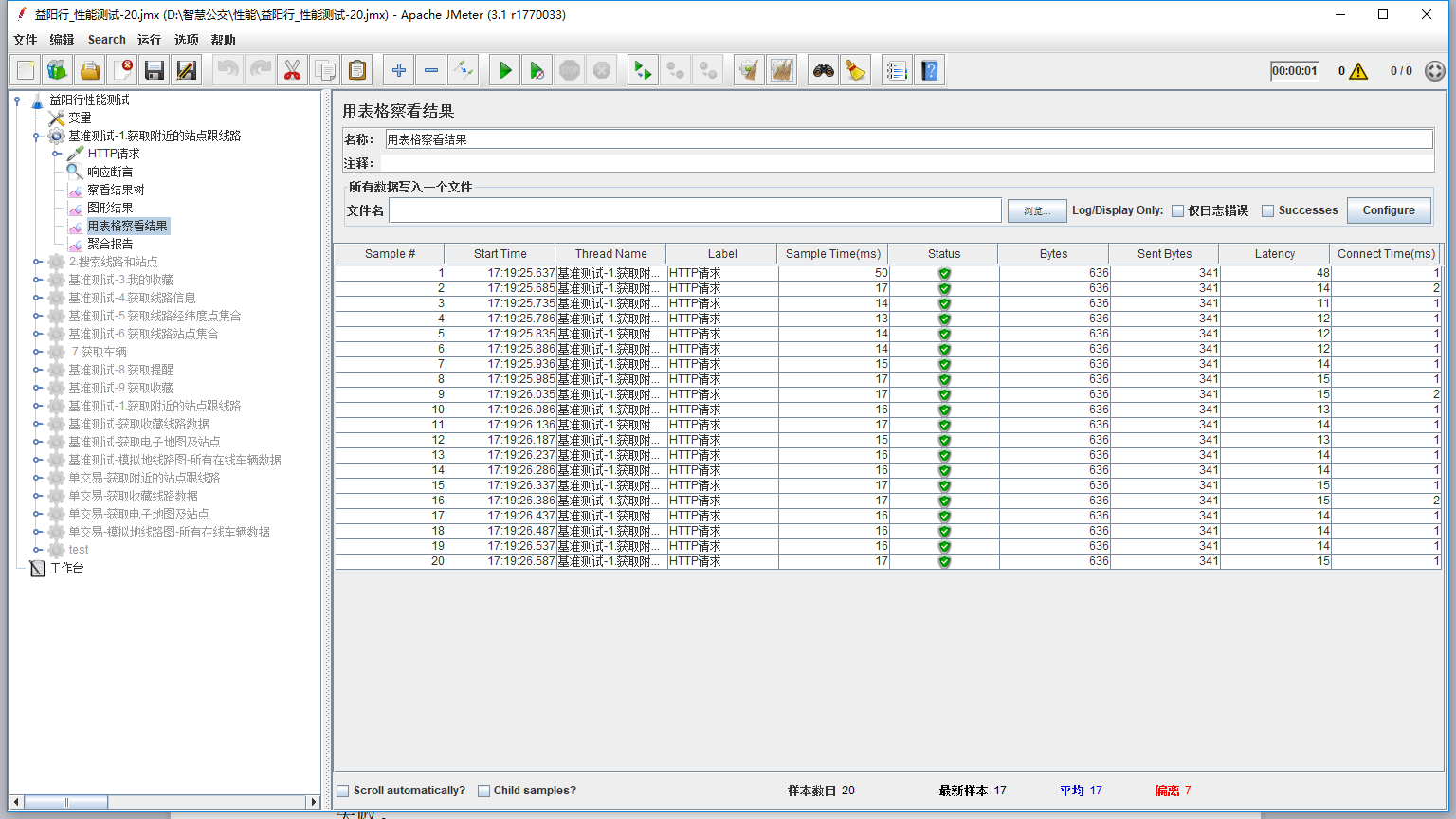1456x819 pixels.
Task: Open Help with the question mark icon
Action: (930, 70)
